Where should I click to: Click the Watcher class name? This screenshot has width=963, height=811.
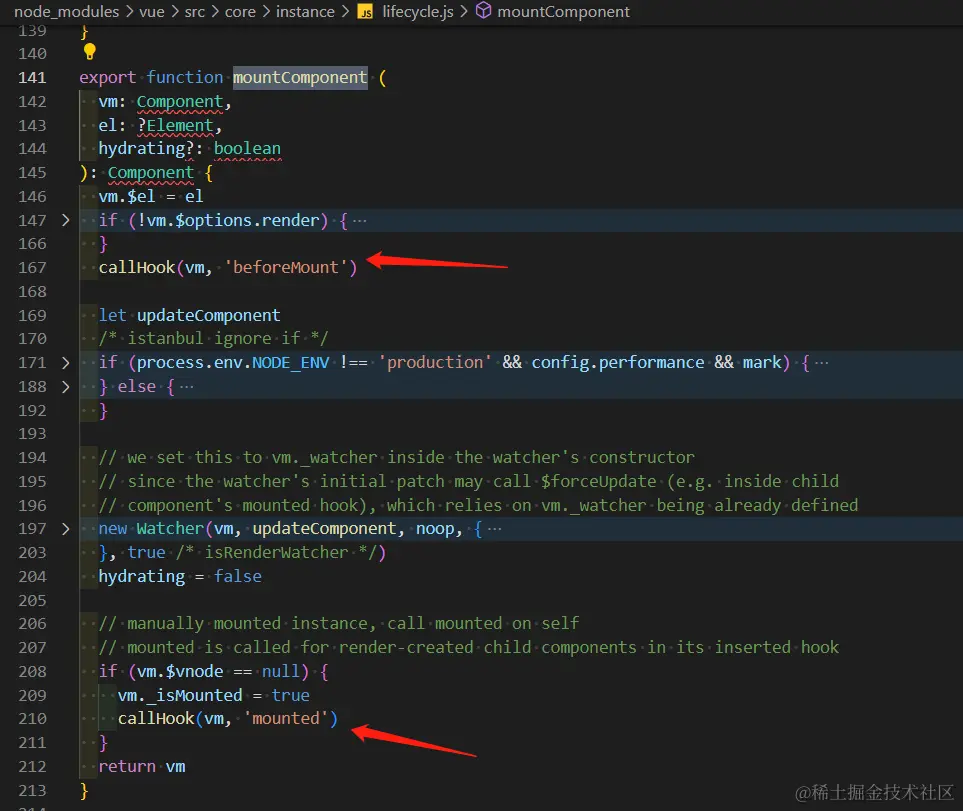(x=170, y=529)
